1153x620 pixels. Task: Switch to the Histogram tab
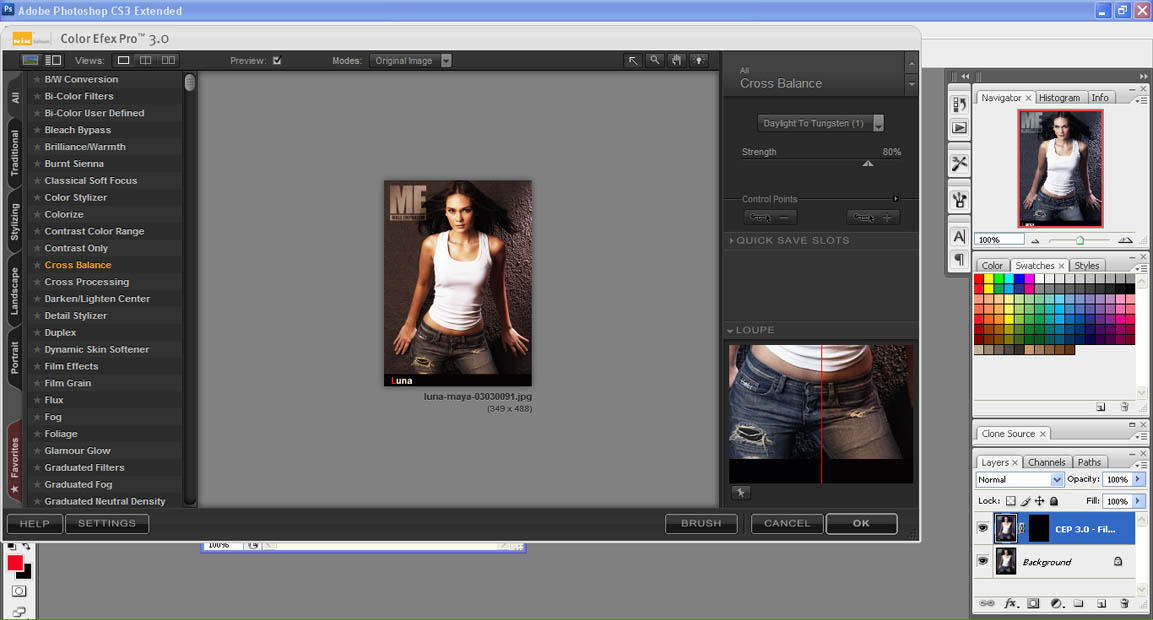point(1059,98)
